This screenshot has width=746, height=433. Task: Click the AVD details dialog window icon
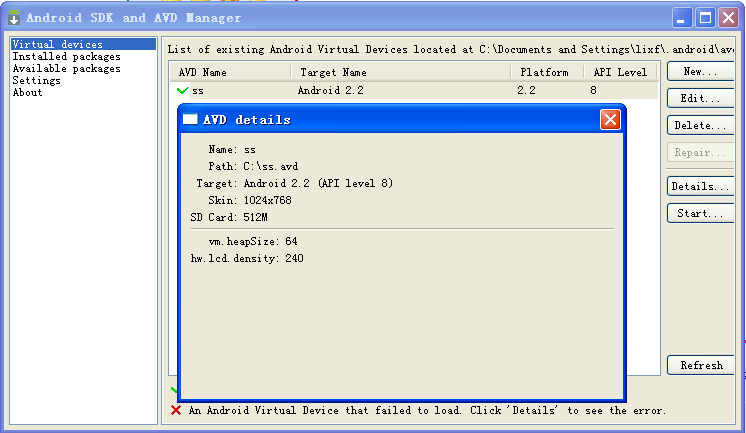tap(190, 119)
